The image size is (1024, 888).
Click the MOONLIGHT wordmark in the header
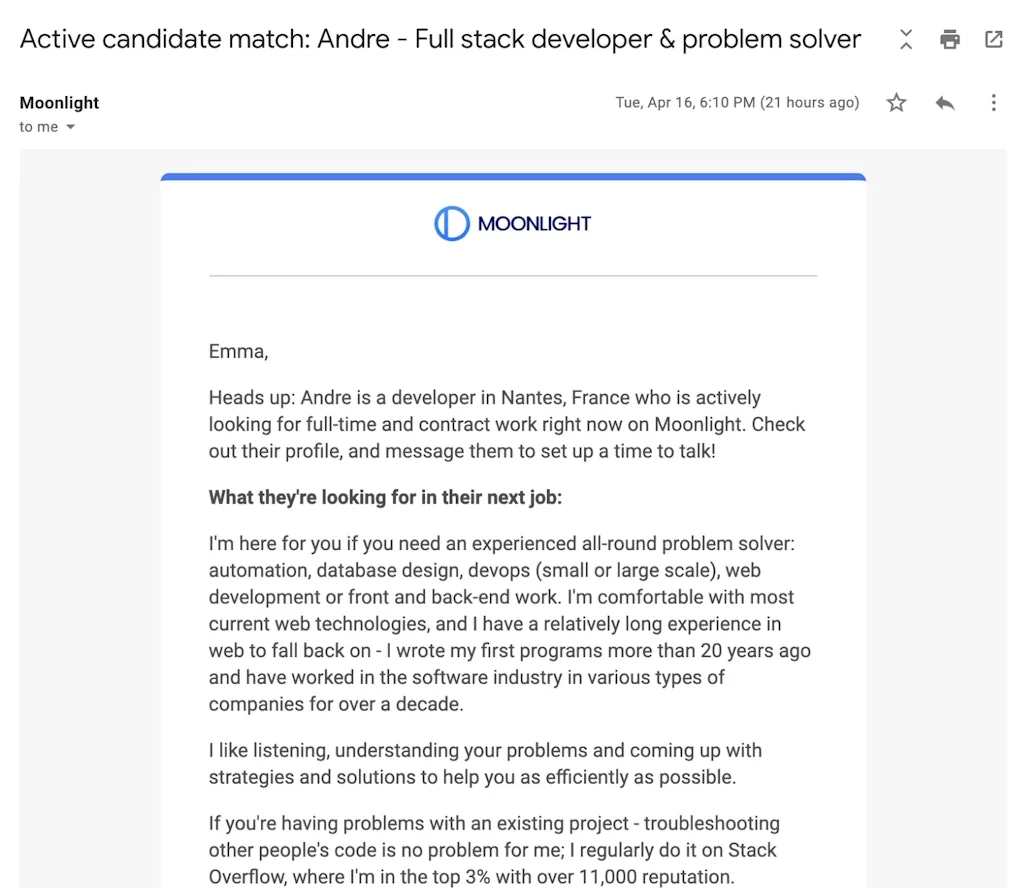pos(534,224)
